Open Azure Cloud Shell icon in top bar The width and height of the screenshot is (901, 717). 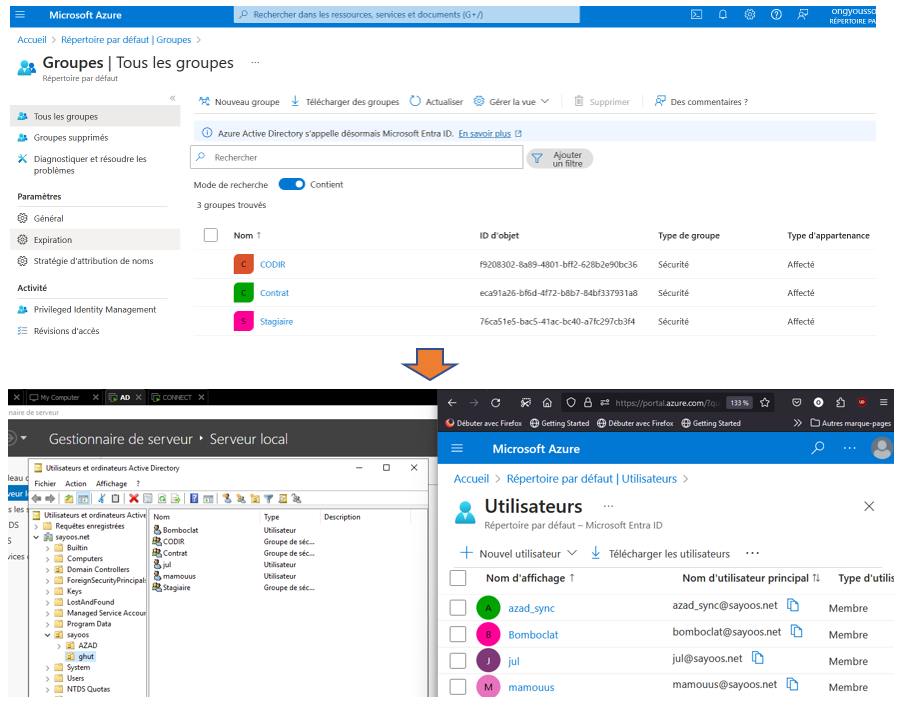(x=696, y=15)
